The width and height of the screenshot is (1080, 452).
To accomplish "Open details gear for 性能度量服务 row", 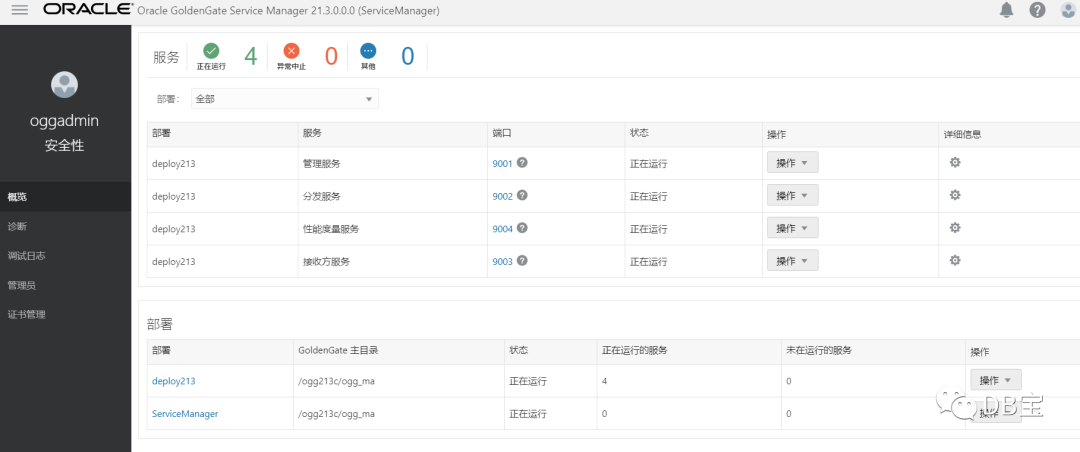I will click(955, 228).
